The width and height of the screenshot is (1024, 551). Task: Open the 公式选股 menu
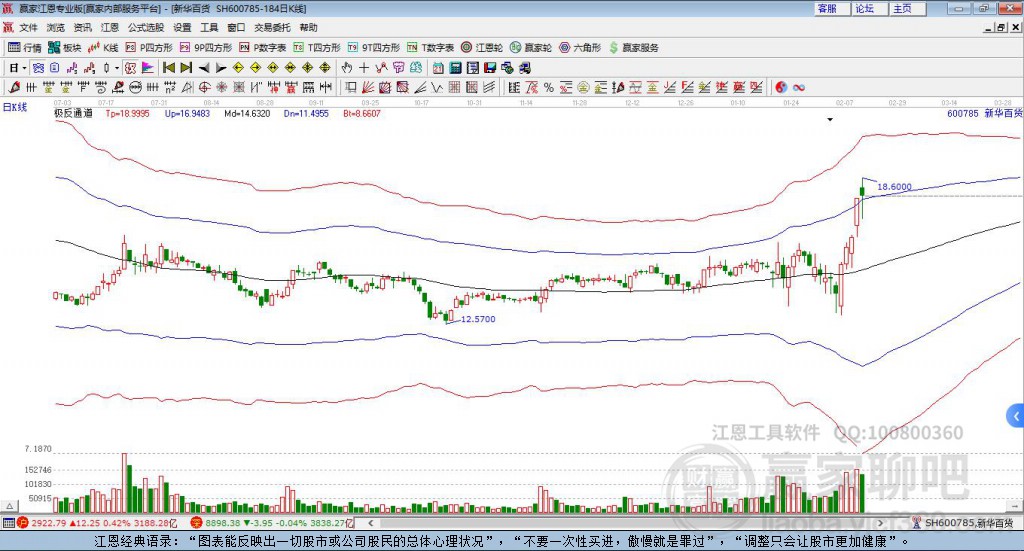coord(146,27)
